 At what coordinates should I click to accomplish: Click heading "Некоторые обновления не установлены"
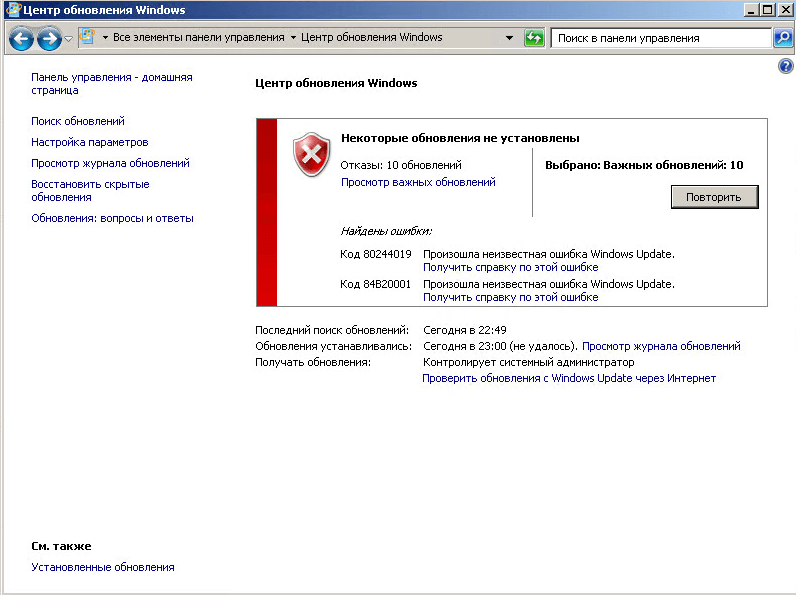pos(460,138)
